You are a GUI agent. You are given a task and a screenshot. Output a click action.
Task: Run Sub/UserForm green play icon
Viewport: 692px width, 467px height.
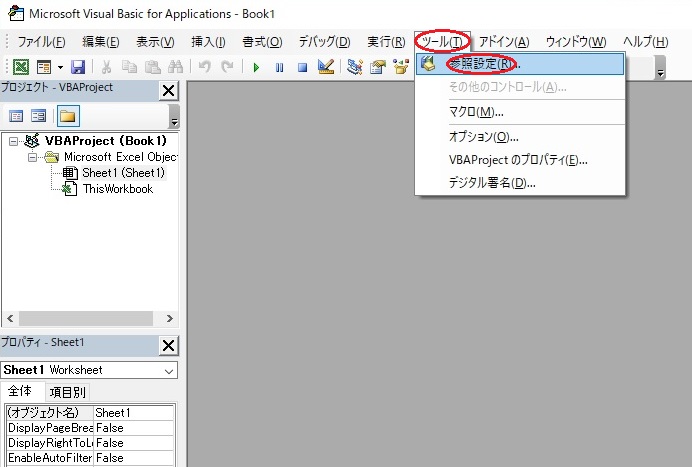[x=256, y=68]
